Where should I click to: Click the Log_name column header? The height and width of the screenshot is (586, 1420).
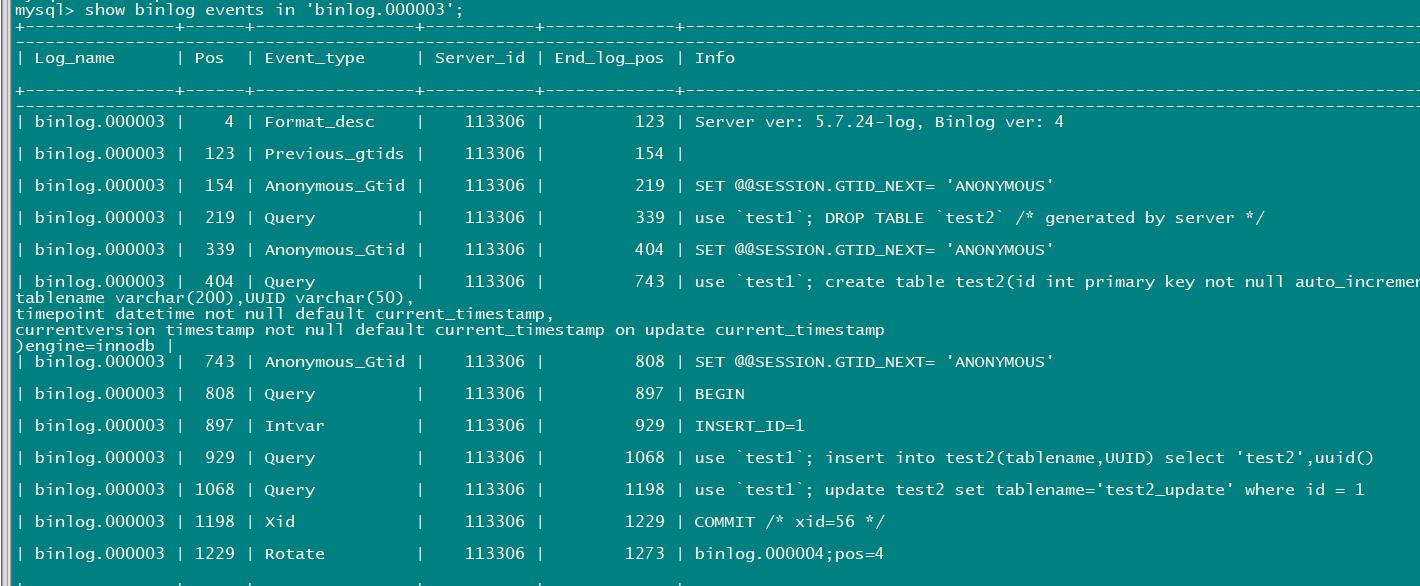tap(75, 58)
